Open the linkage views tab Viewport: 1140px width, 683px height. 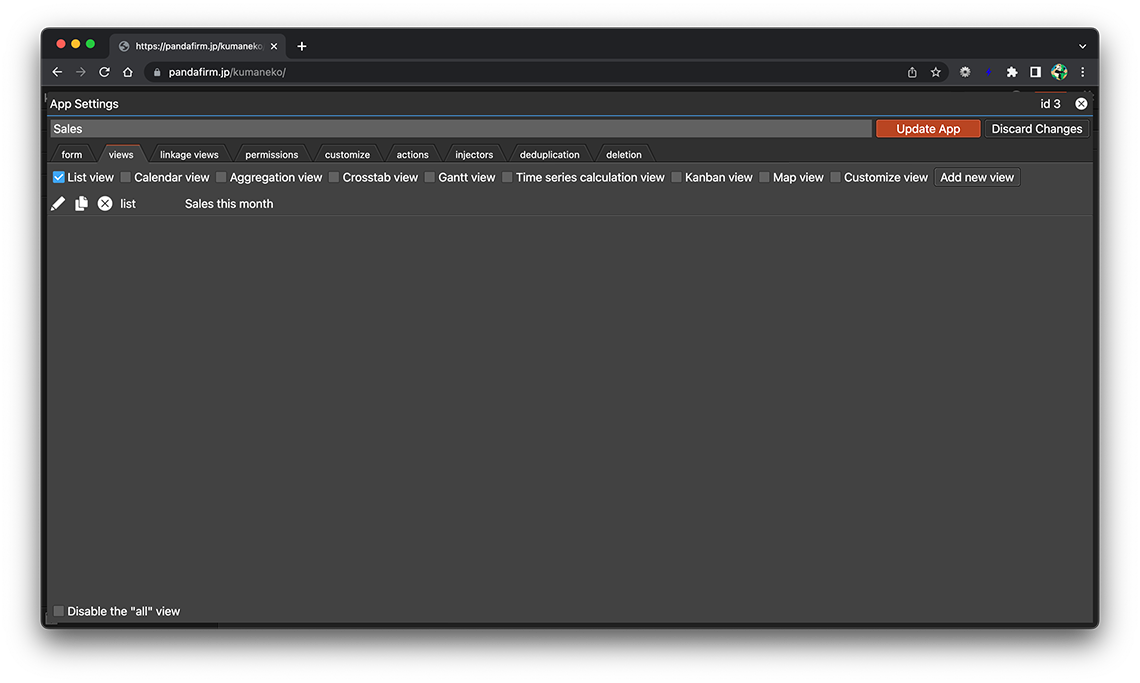point(189,155)
